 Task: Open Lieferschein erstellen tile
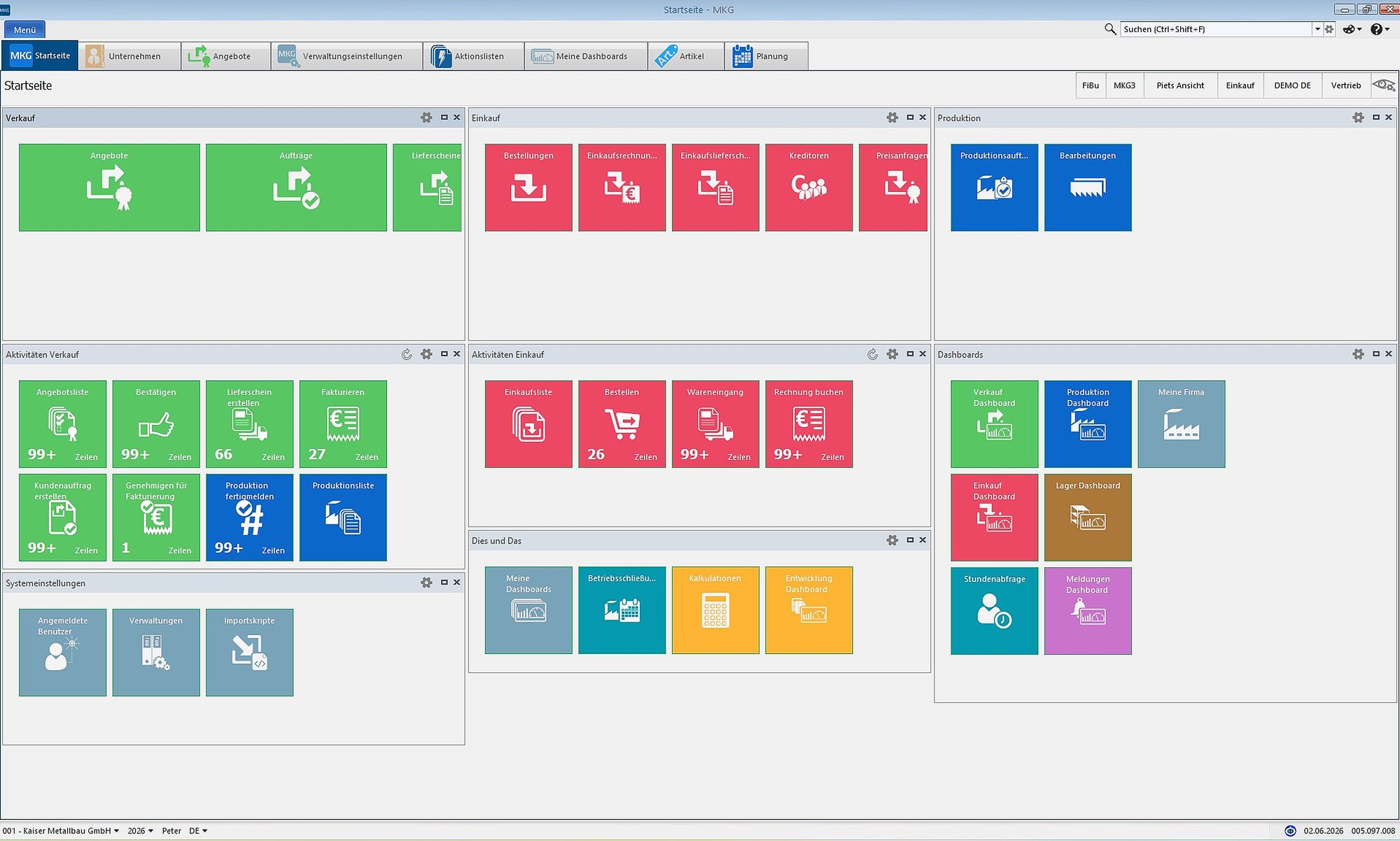249,424
